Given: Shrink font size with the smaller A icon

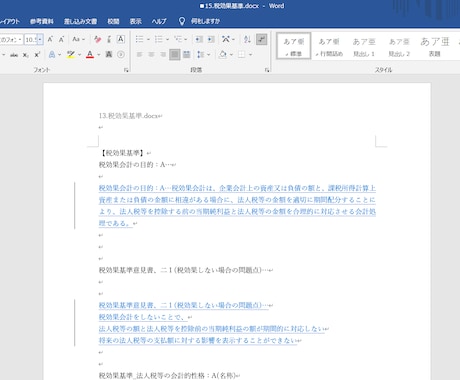Looking at the screenshot, I should pos(61,39).
